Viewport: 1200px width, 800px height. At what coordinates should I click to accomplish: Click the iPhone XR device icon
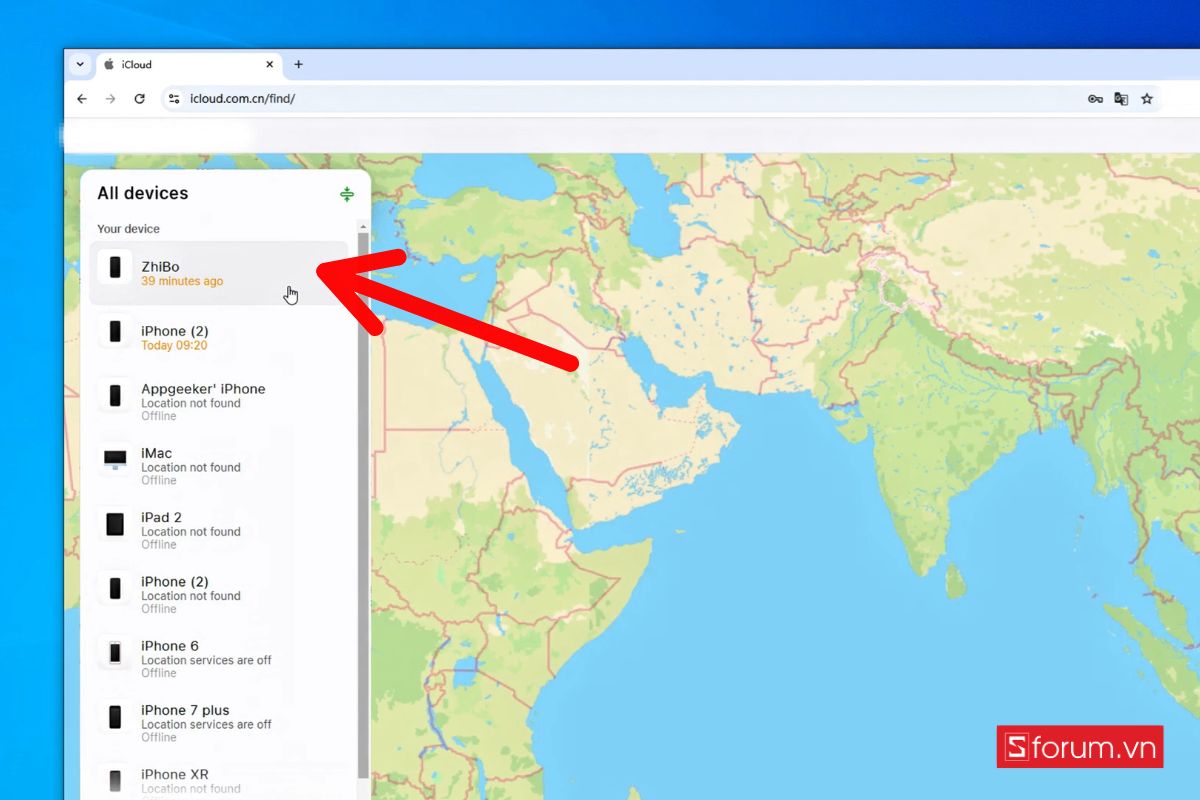(115, 781)
